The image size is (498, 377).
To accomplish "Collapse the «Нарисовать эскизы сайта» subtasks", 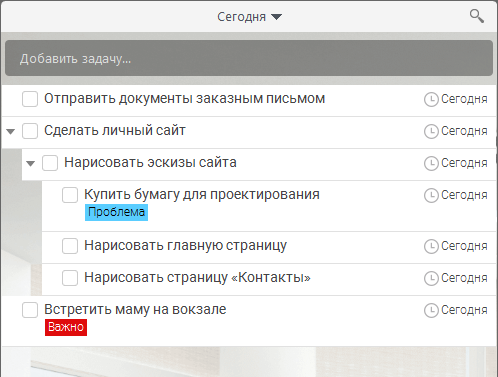I will (31, 163).
